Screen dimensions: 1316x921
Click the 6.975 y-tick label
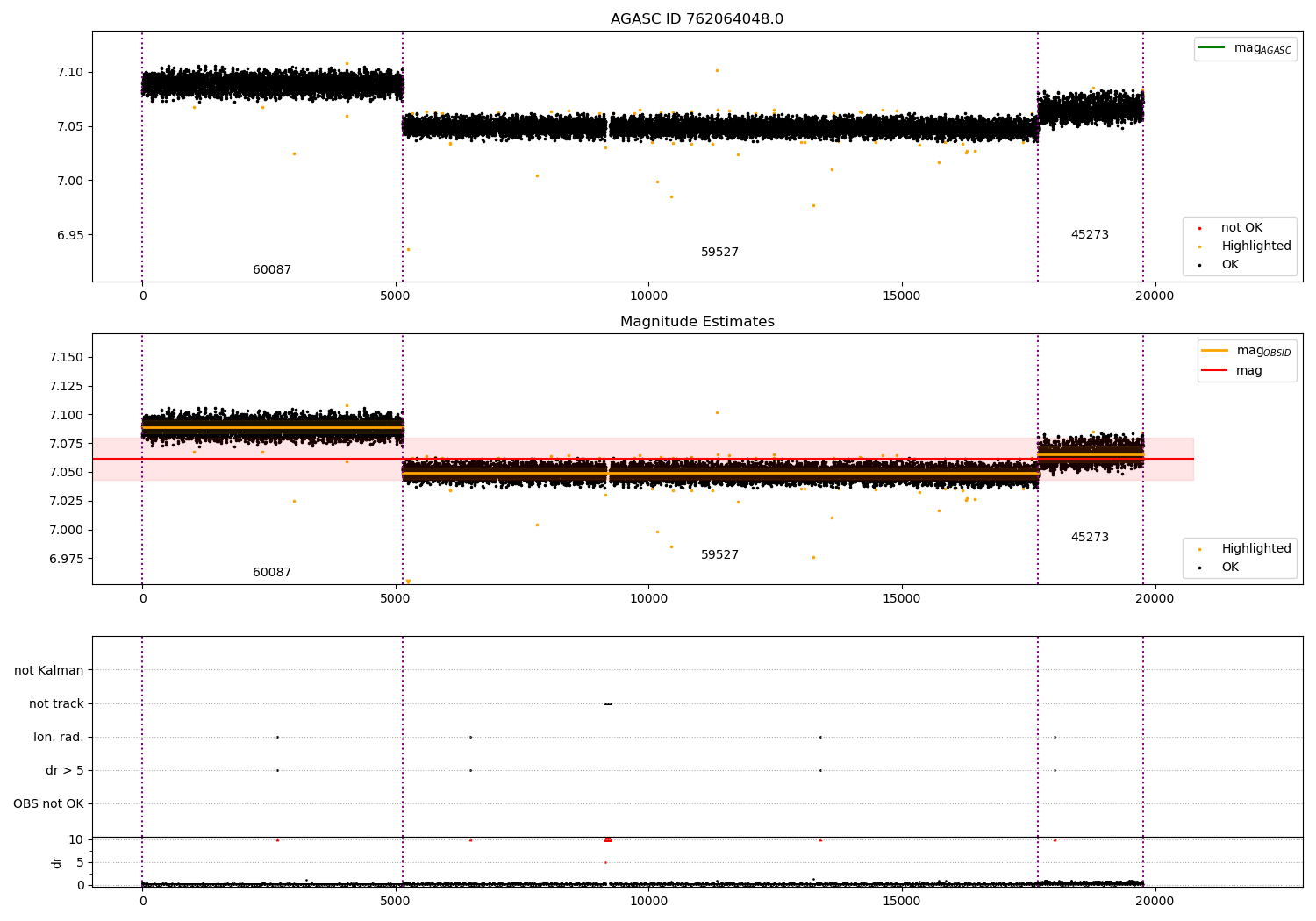tap(67, 559)
